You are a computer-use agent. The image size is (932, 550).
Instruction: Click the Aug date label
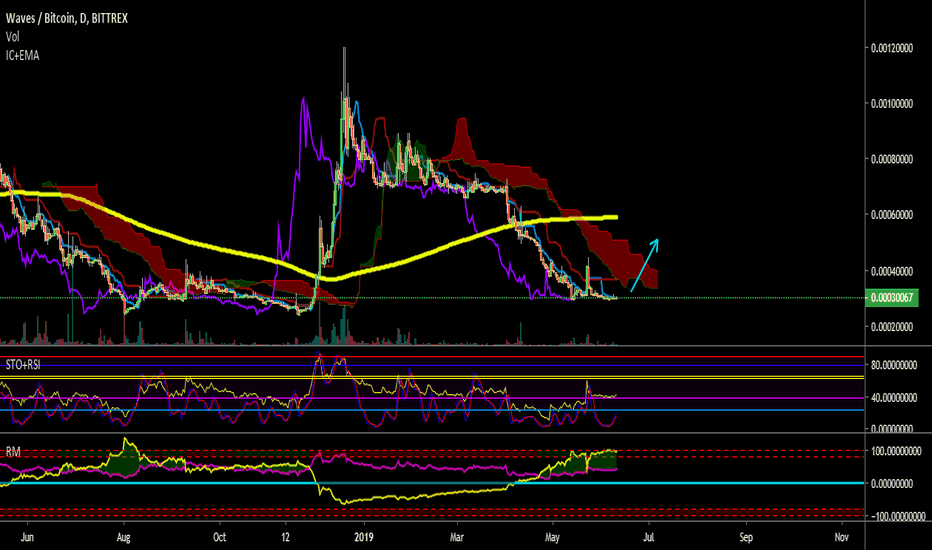click(123, 537)
